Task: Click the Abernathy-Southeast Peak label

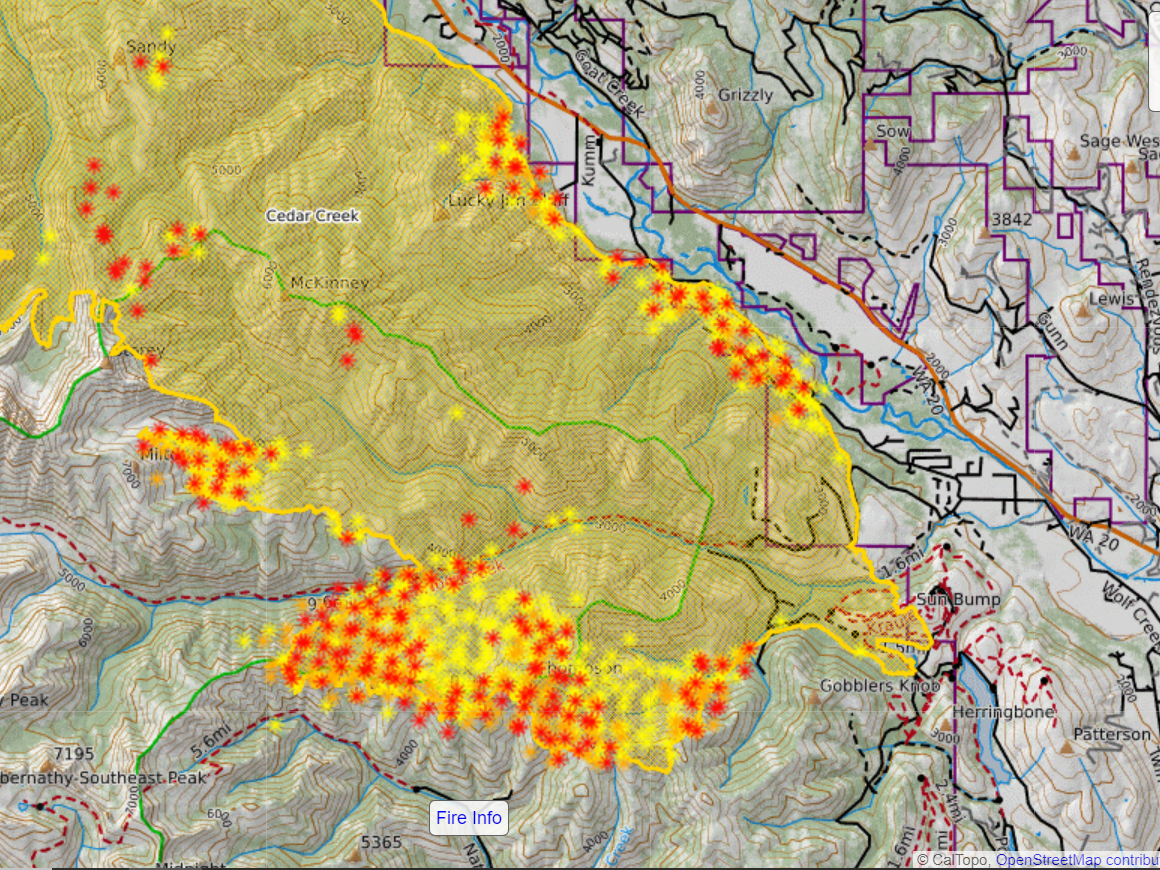Action: click(x=103, y=778)
